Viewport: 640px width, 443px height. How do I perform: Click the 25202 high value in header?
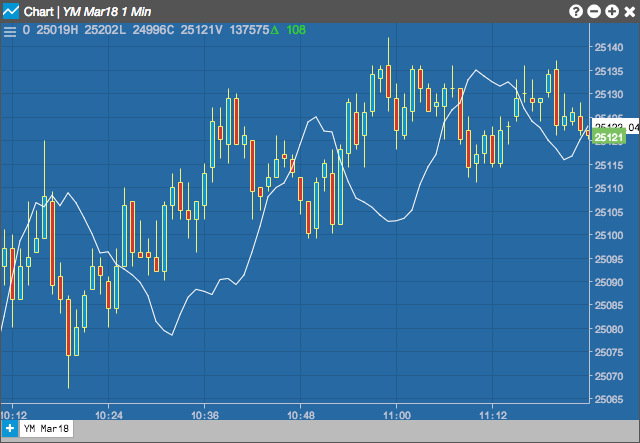point(102,30)
